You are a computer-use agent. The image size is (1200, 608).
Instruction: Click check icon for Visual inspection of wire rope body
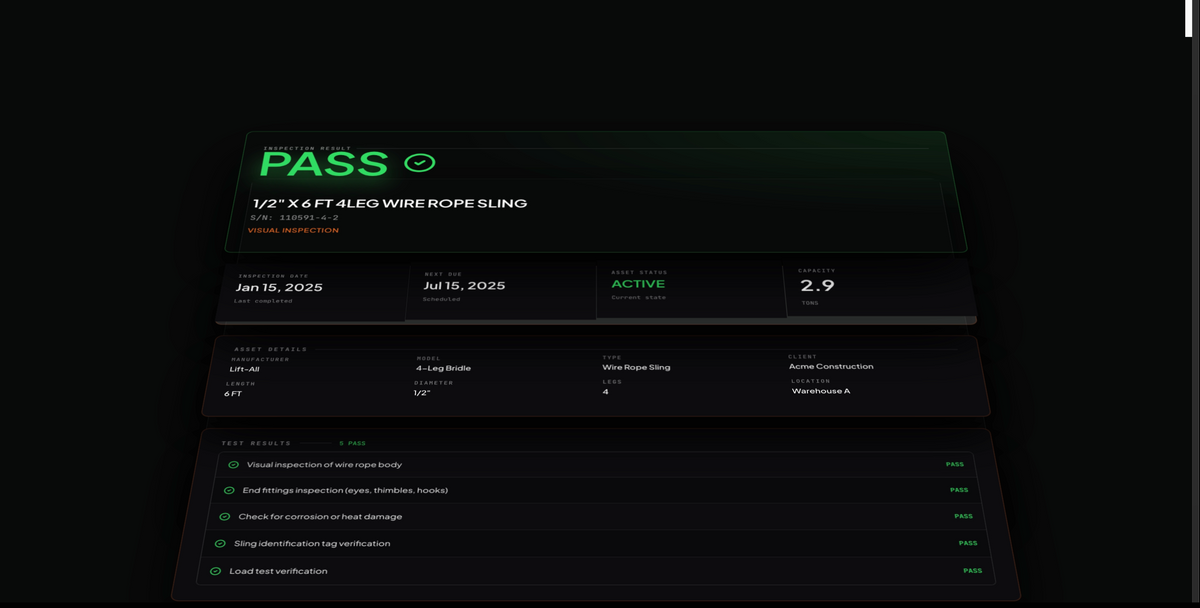click(x=233, y=465)
